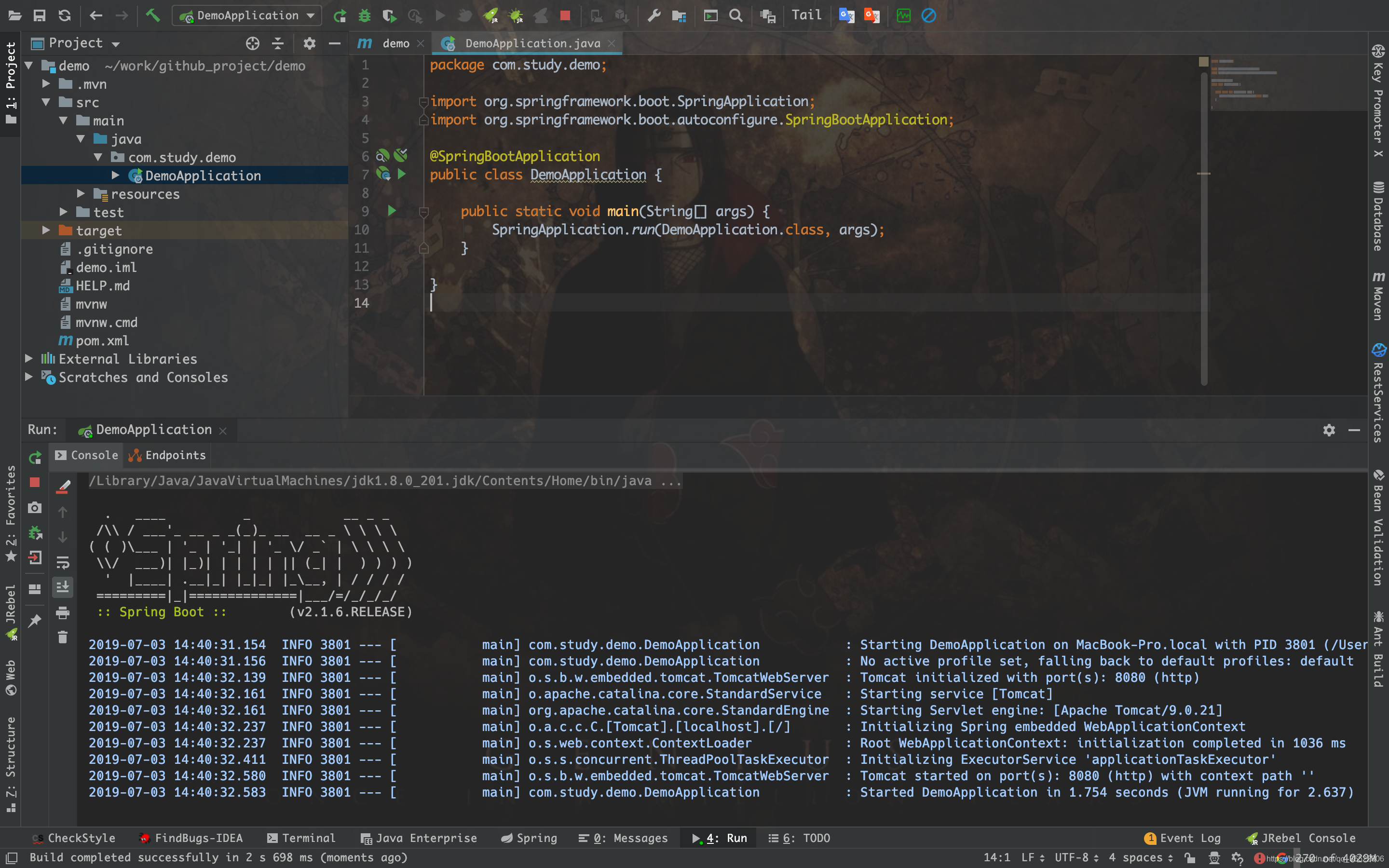Click the Project Structure icon in toolbar
Image resolution: width=1389 pixels, height=868 pixels.
coord(679,15)
